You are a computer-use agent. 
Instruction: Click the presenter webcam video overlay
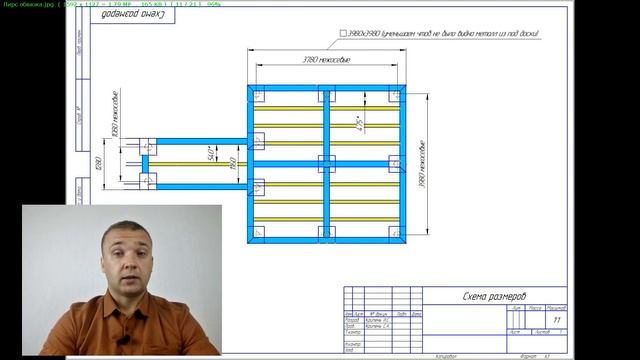click(x=122, y=280)
